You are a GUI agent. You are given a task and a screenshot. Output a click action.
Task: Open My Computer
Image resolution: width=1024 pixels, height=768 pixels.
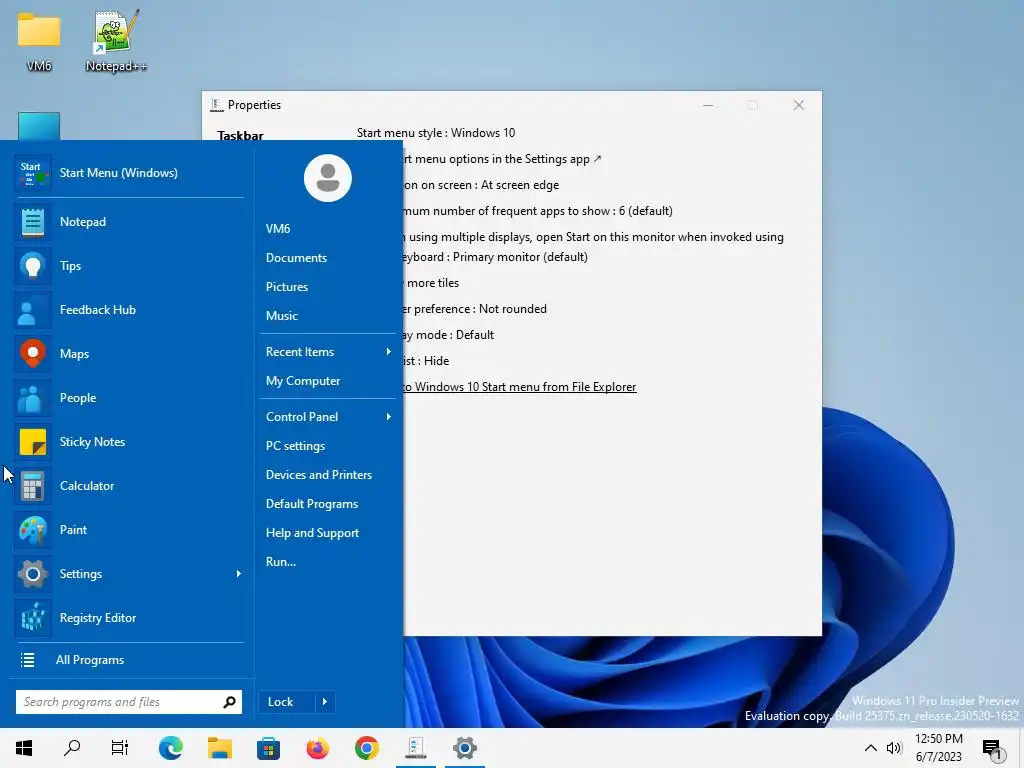tap(303, 381)
